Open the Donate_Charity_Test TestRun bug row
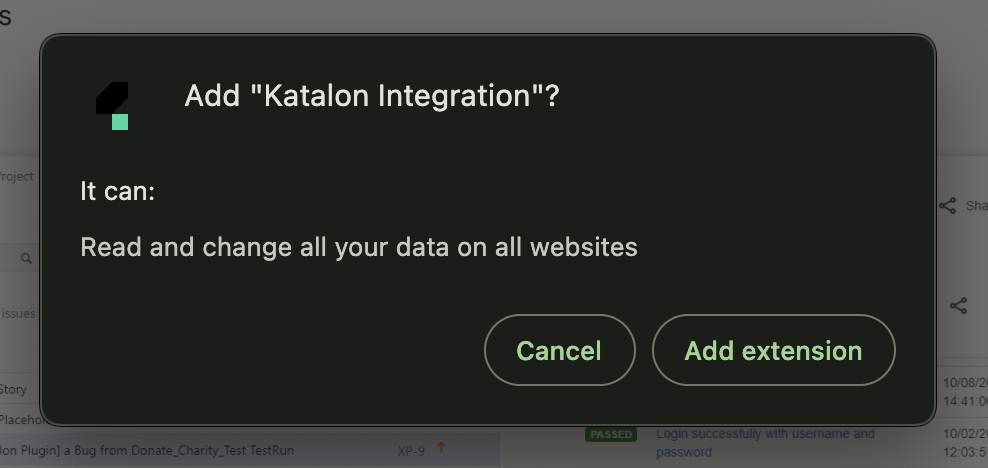 coord(150,451)
